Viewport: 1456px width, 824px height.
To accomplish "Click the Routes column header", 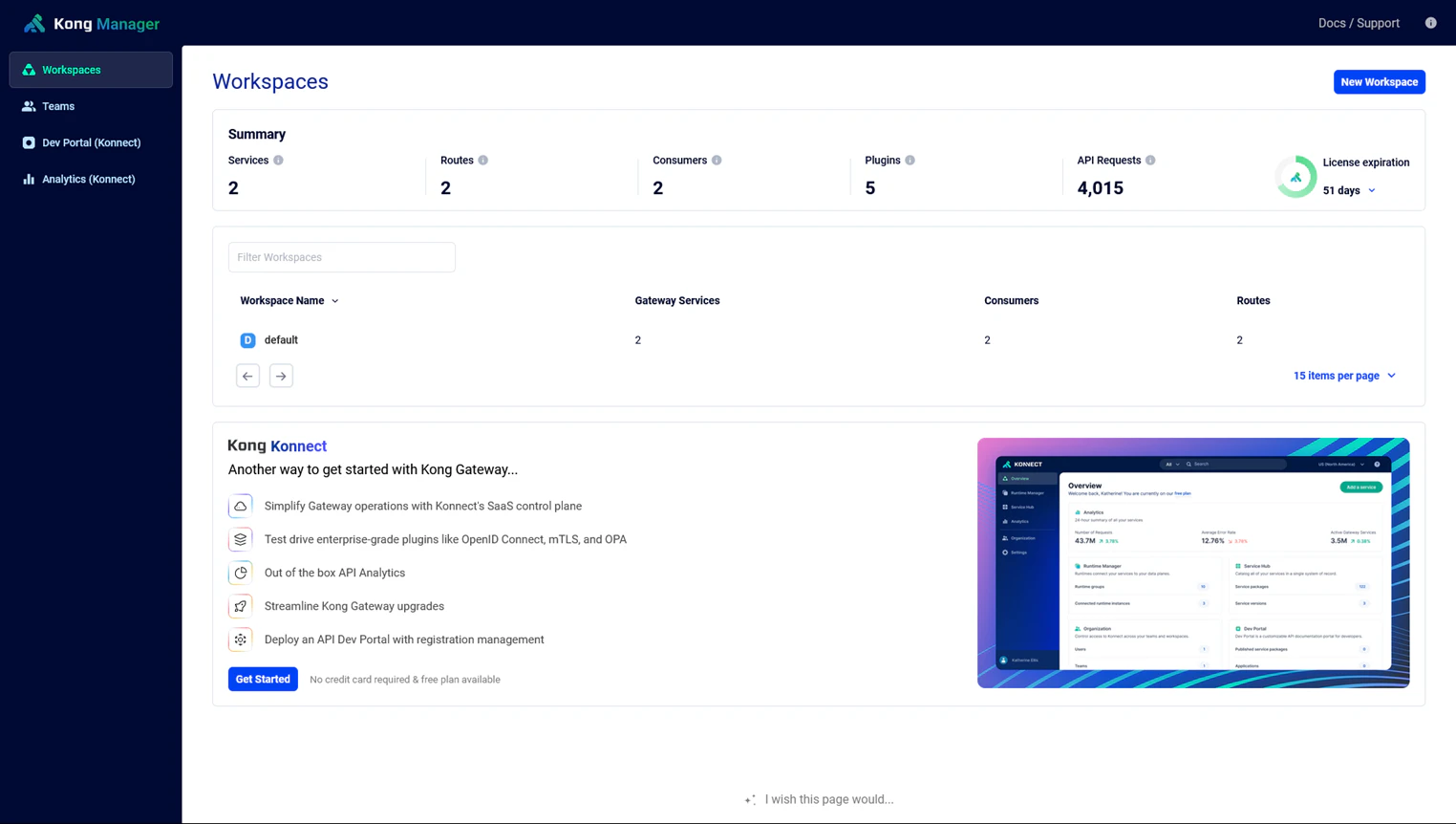I will tap(1253, 301).
